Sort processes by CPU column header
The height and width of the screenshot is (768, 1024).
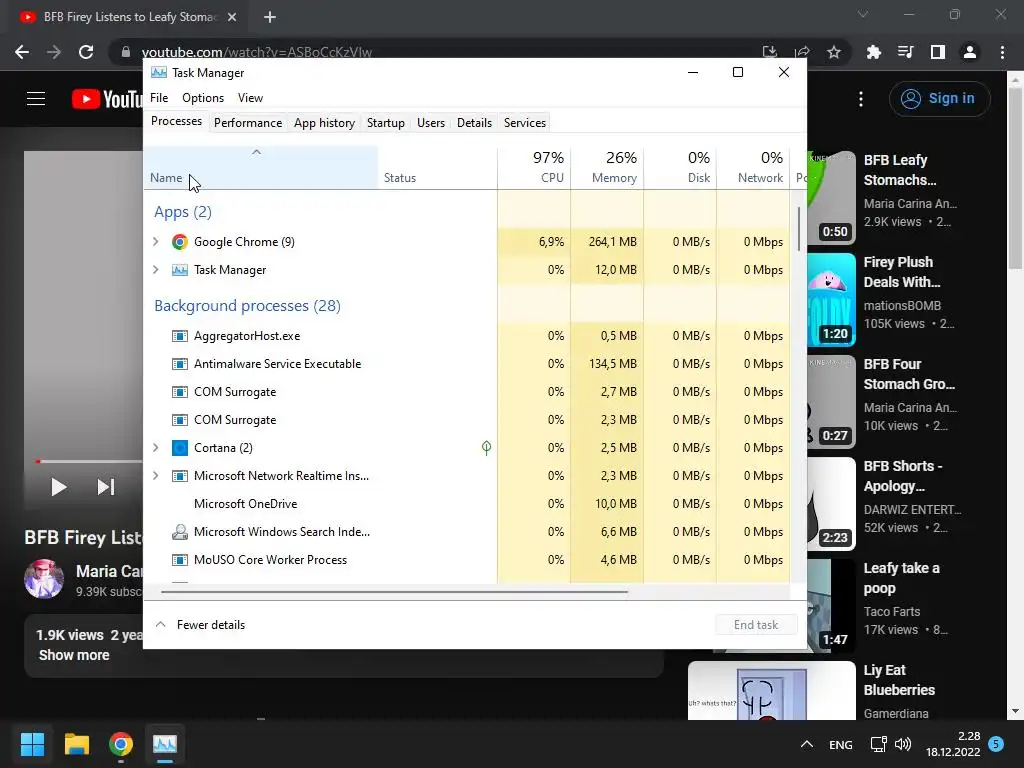coord(534,168)
